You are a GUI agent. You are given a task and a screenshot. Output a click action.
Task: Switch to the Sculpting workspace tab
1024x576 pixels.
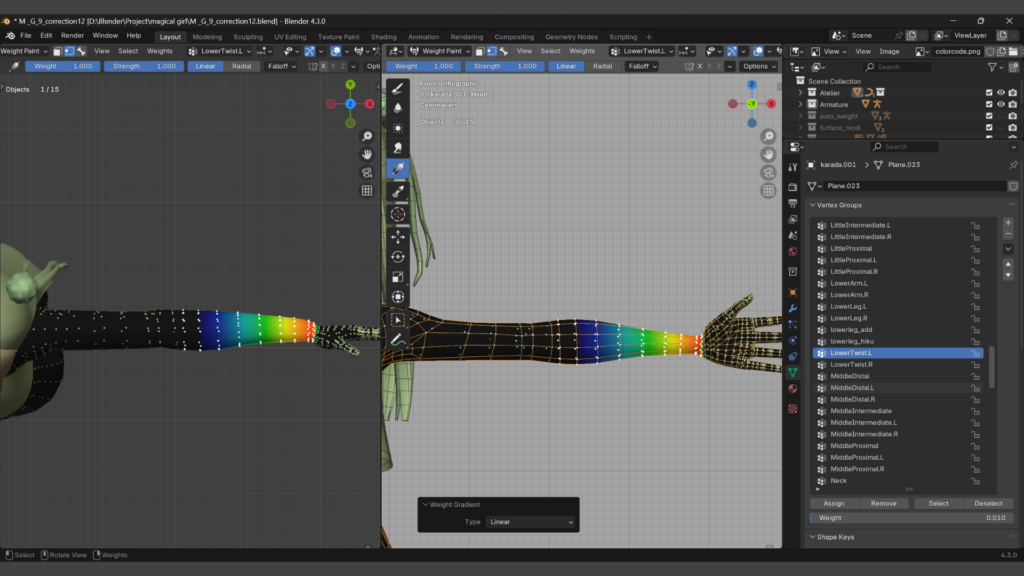pos(248,37)
